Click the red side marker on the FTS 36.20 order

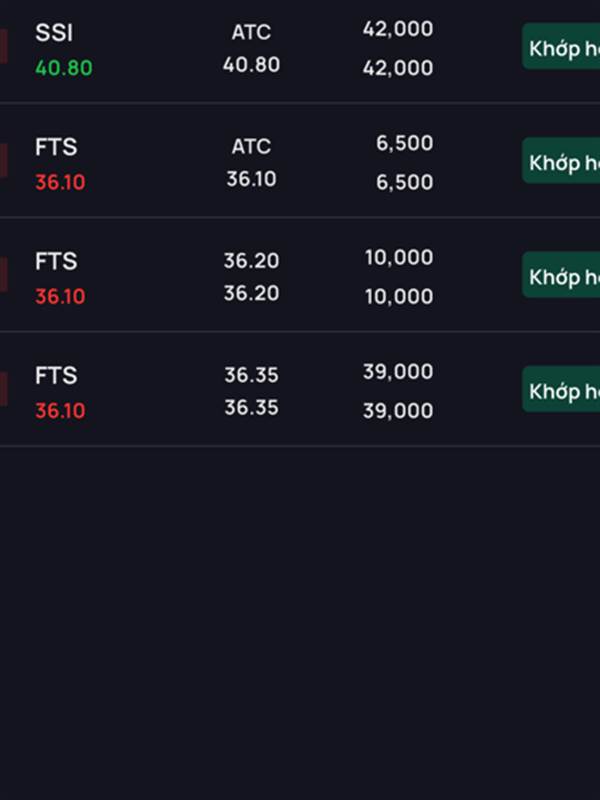pyautogui.click(x=4, y=274)
